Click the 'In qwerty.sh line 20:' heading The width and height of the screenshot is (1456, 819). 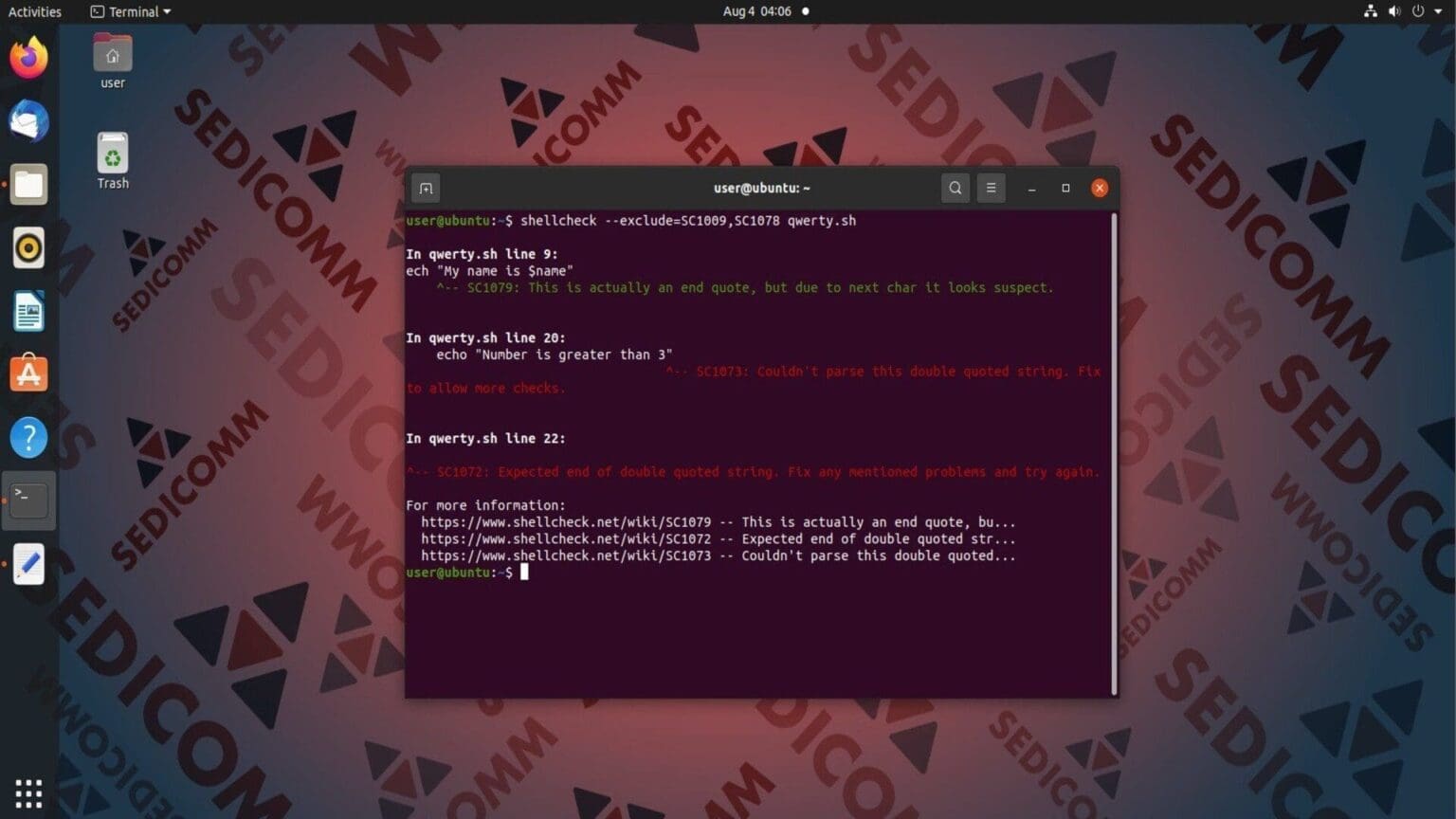485,337
